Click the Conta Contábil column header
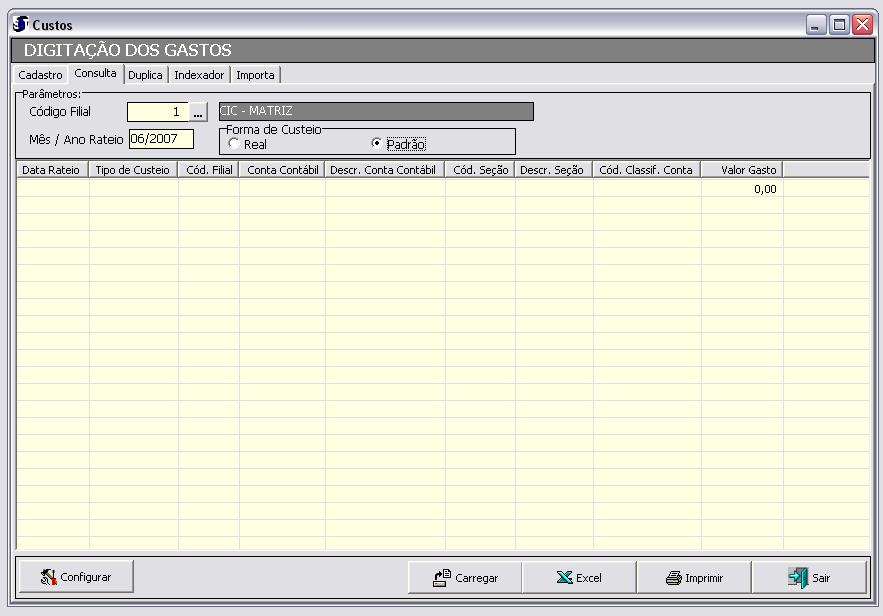The width and height of the screenshot is (883, 616). point(282,170)
